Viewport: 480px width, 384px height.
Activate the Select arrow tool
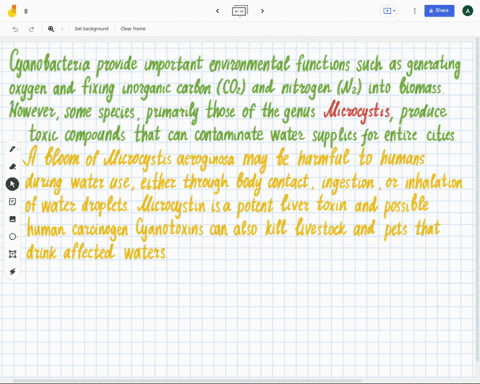point(12,184)
